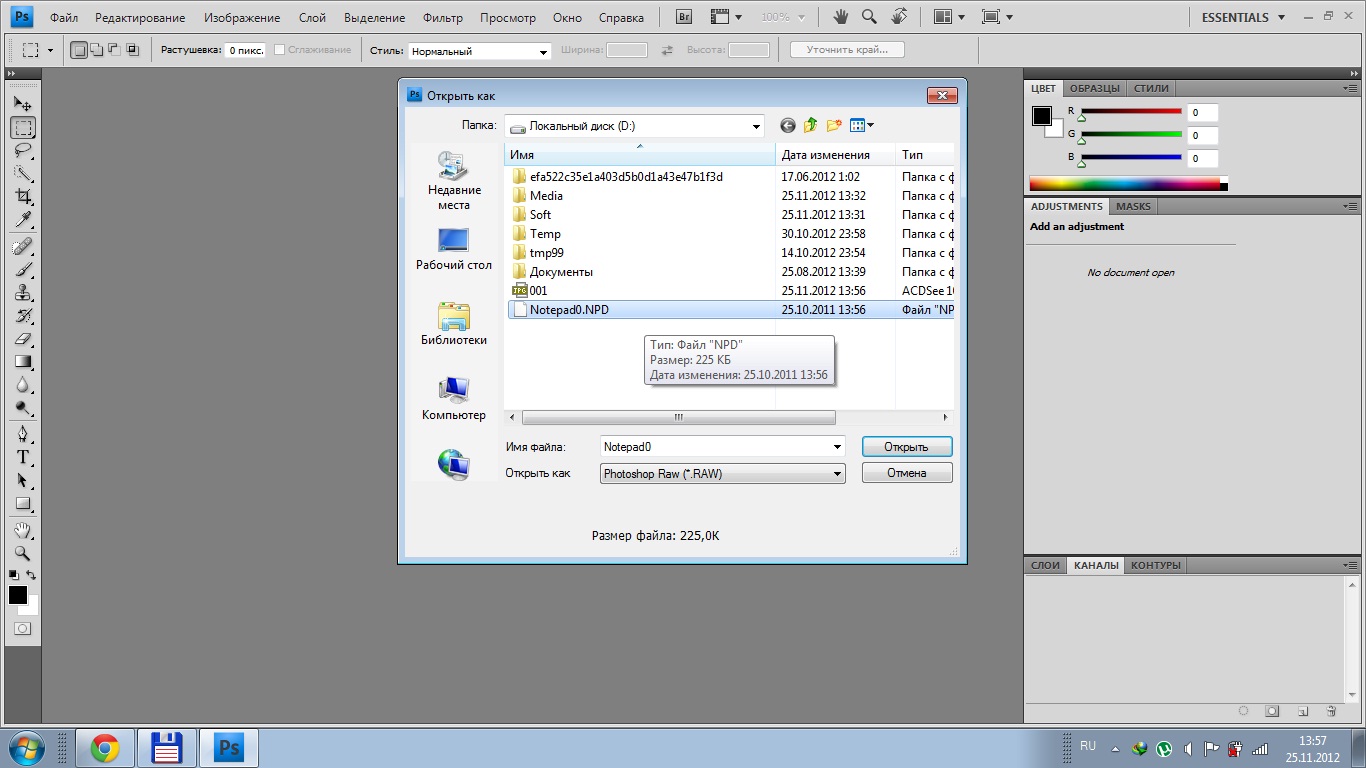Switch to the СЛОИ tab
This screenshot has height=768, width=1366.
1045,565
